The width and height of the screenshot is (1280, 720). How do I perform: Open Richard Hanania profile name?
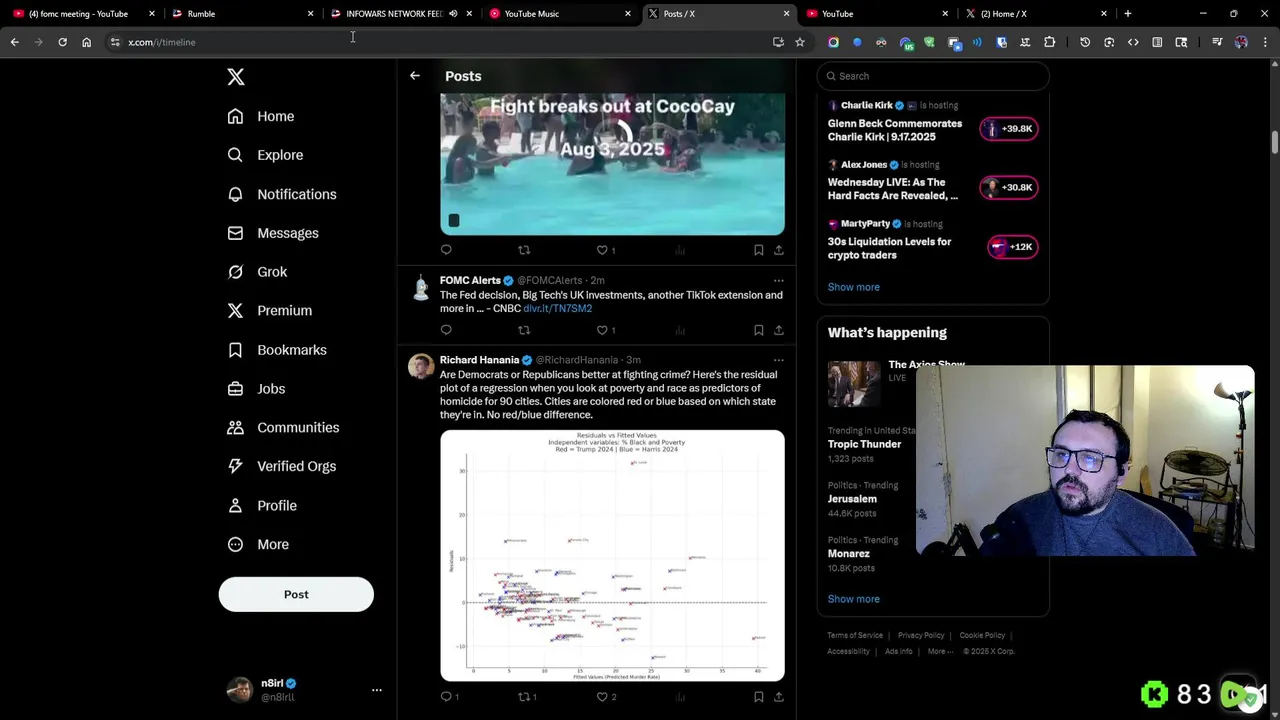tap(479, 360)
